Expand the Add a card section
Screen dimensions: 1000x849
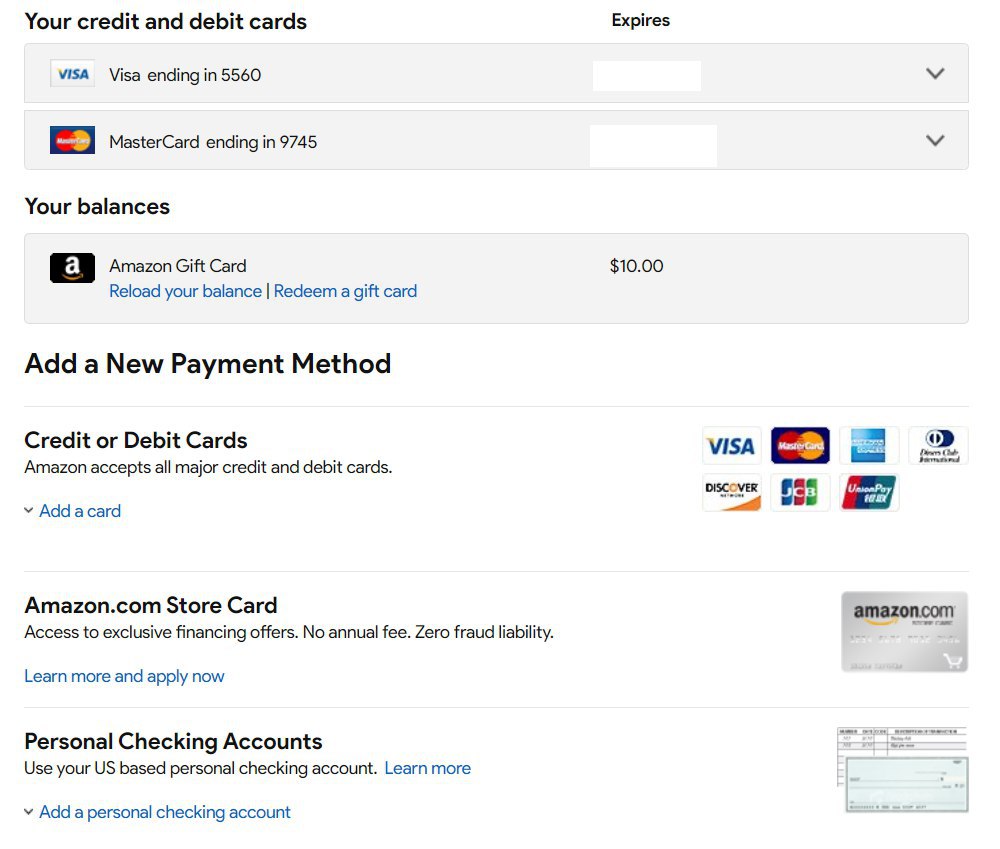[x=79, y=511]
